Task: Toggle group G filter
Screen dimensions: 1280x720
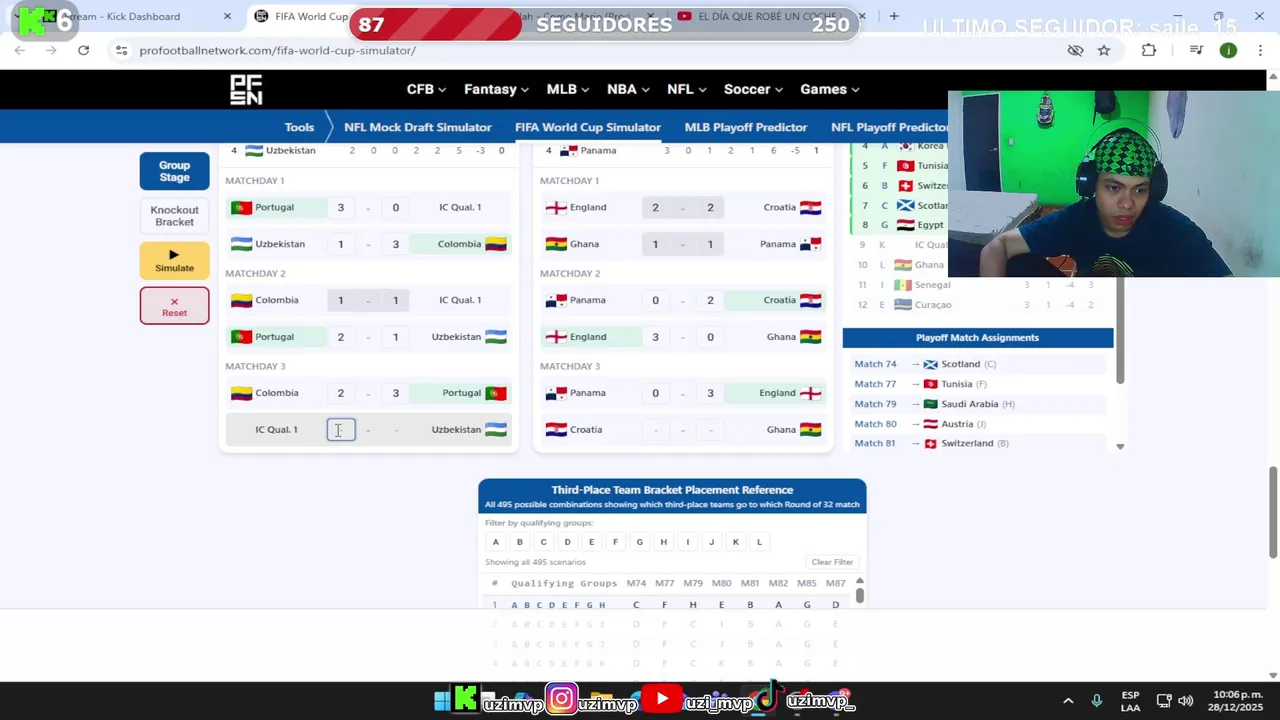Action: coord(639,542)
